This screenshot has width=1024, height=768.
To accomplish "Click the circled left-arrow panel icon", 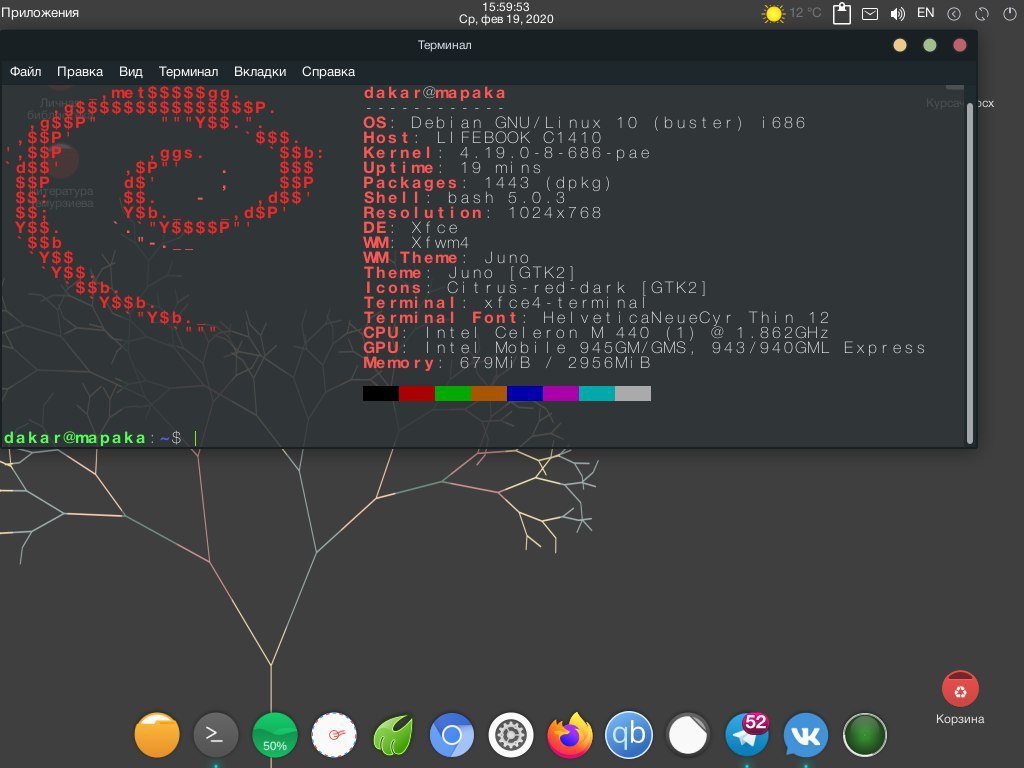I will pyautogui.click(x=954, y=14).
